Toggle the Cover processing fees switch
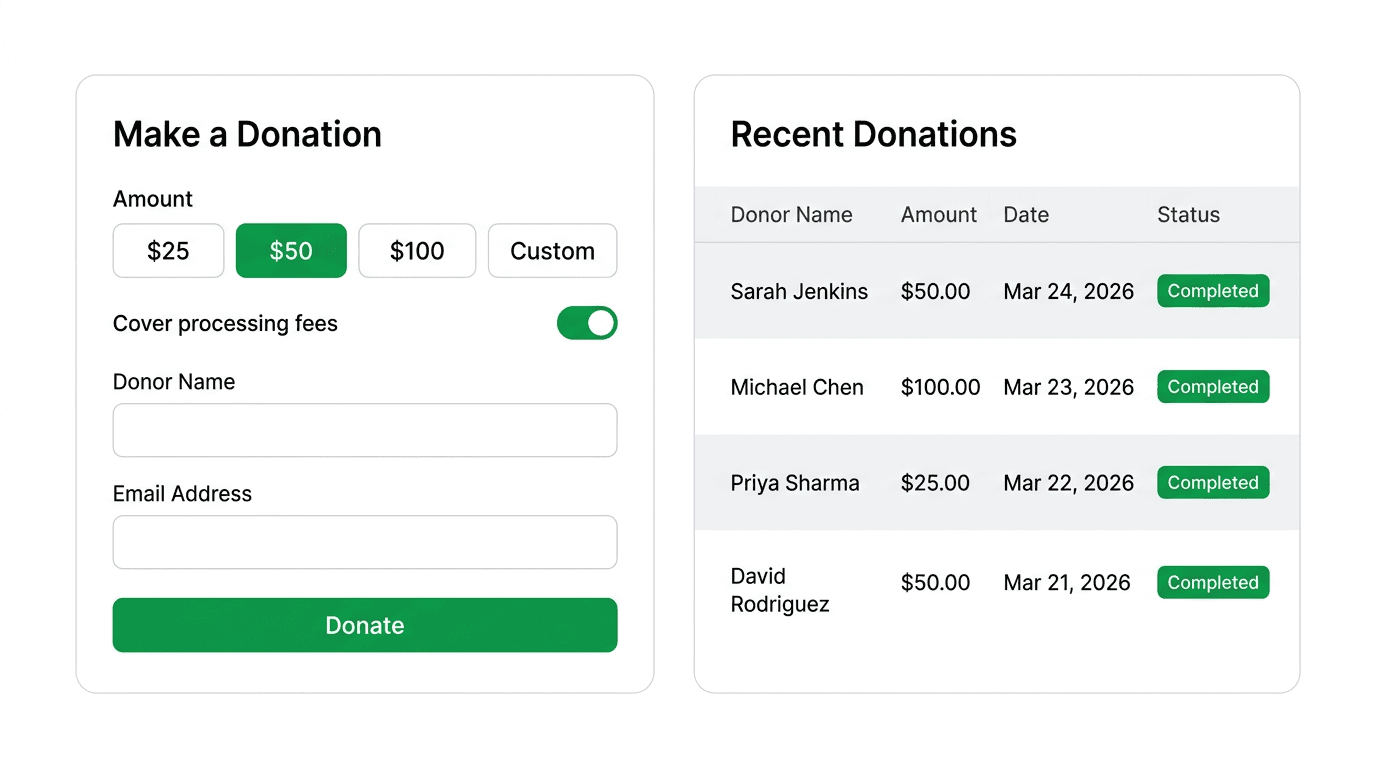This screenshot has height=768, width=1376. click(x=587, y=323)
